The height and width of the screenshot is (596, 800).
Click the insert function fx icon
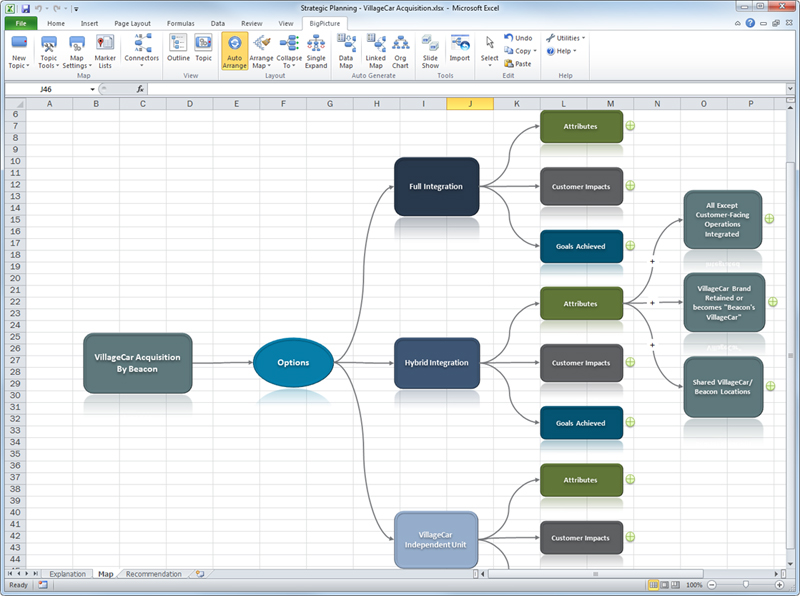(x=140, y=89)
